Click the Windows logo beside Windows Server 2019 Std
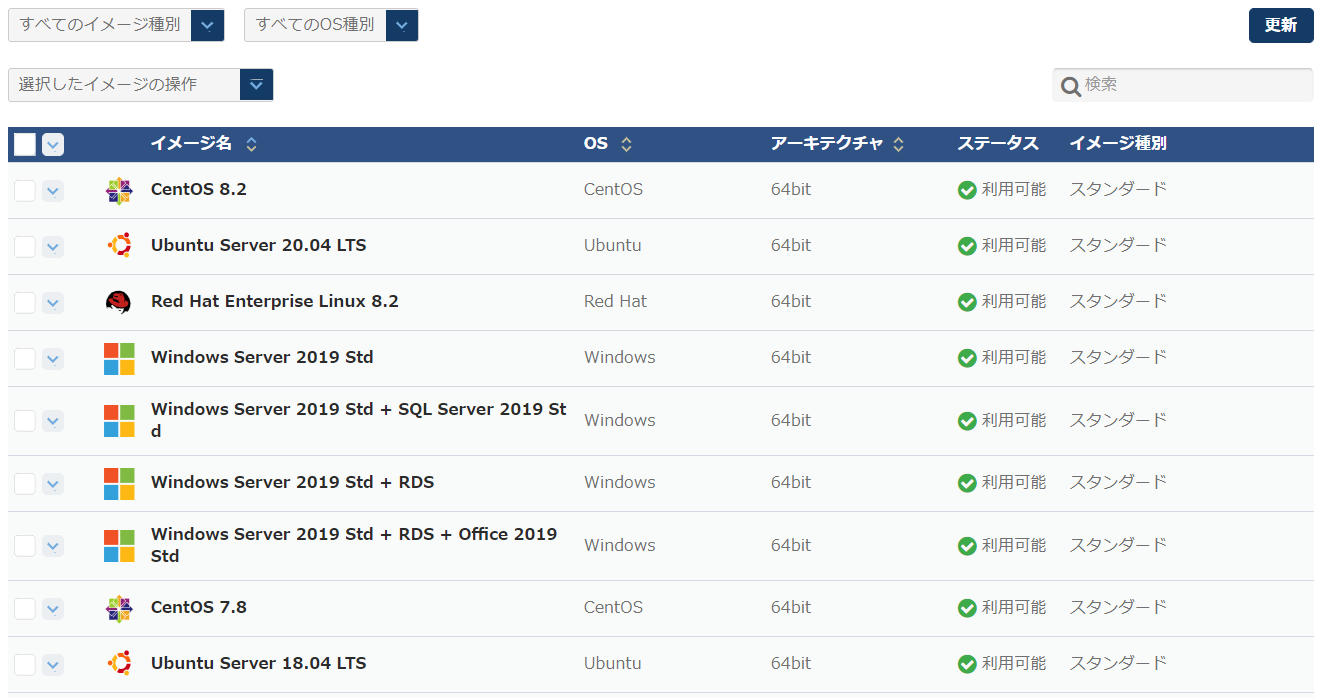Screen dimensions: 1333x698 tap(119, 357)
